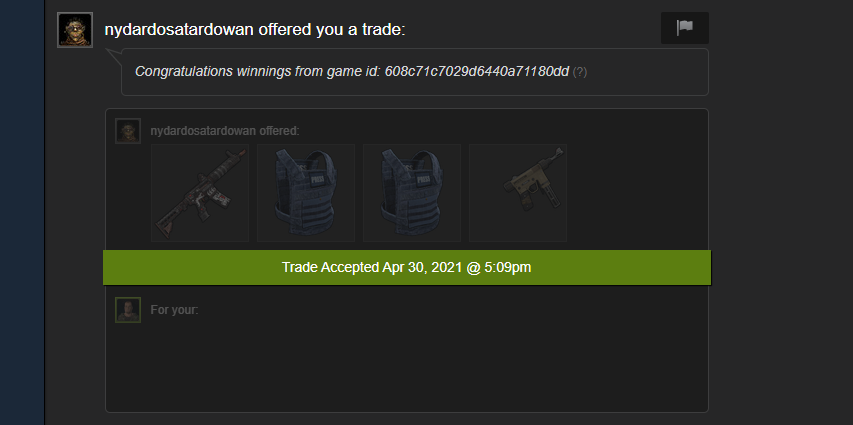The width and height of the screenshot is (853, 425).
Task: Open nydardosatardowan name in trade header
Action: [179, 29]
